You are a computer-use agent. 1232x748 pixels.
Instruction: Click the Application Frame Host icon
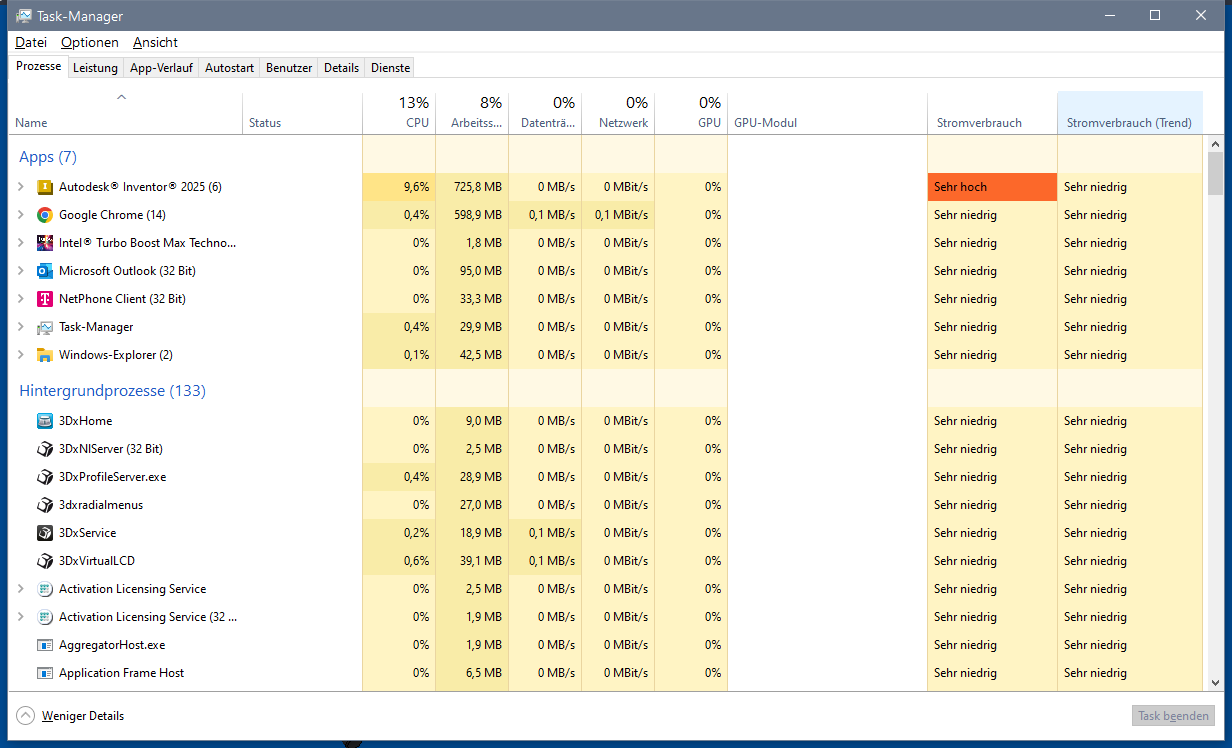click(44, 673)
